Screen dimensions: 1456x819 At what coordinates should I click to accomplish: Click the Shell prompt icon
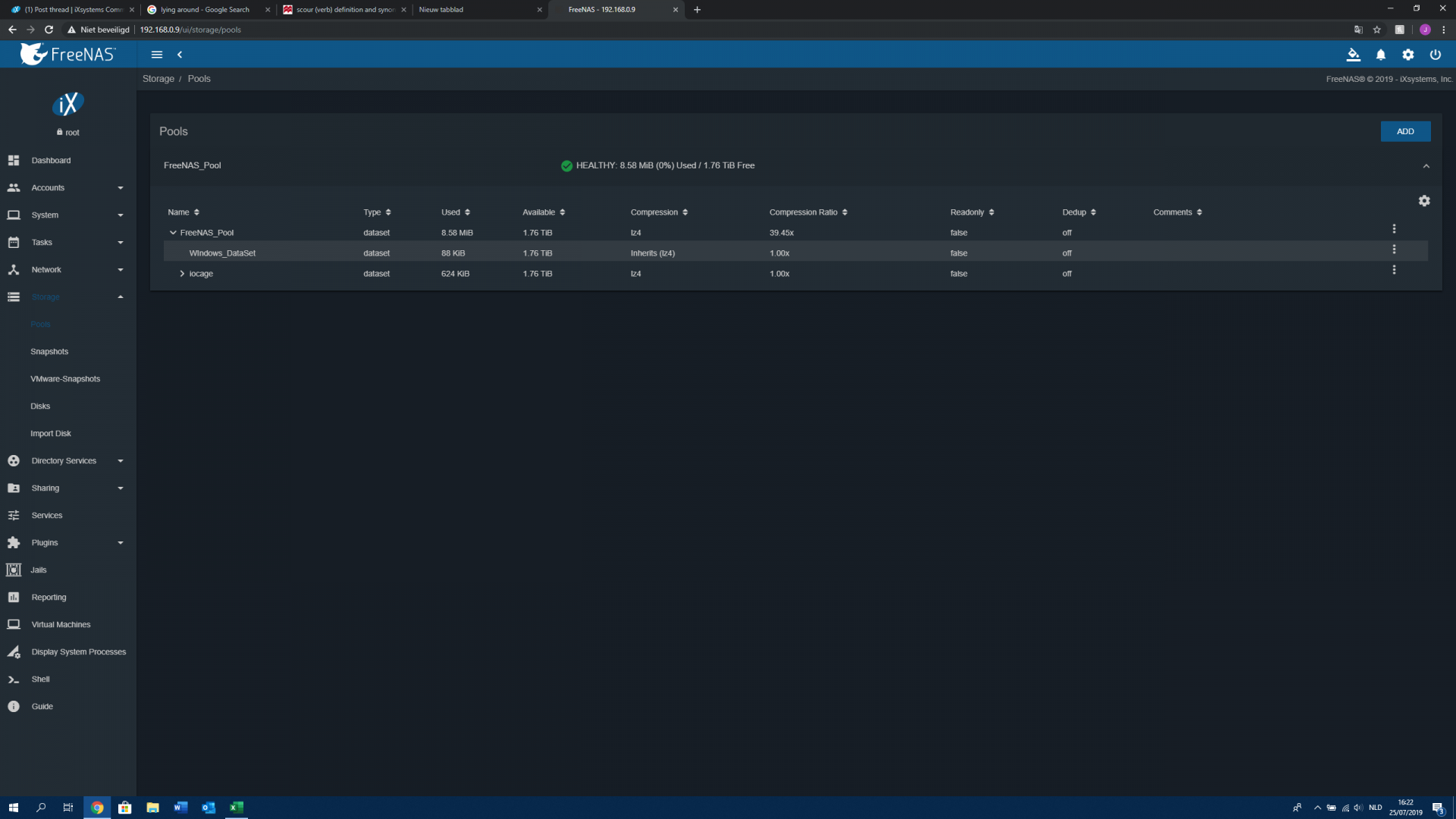tap(14, 679)
